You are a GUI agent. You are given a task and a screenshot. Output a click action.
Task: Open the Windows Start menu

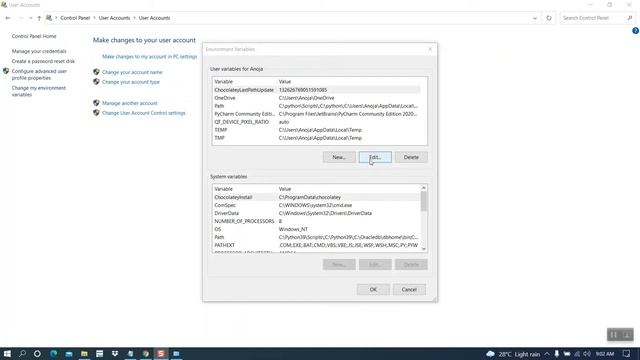click(7, 353)
